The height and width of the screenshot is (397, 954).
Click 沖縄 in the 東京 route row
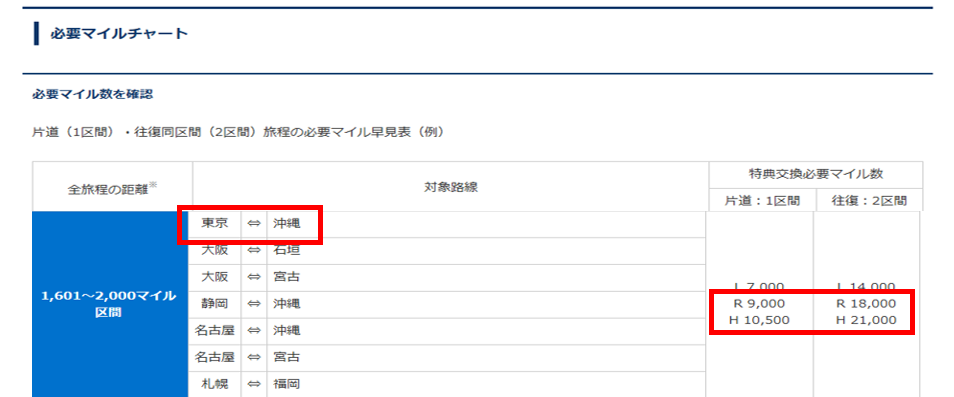point(287,224)
